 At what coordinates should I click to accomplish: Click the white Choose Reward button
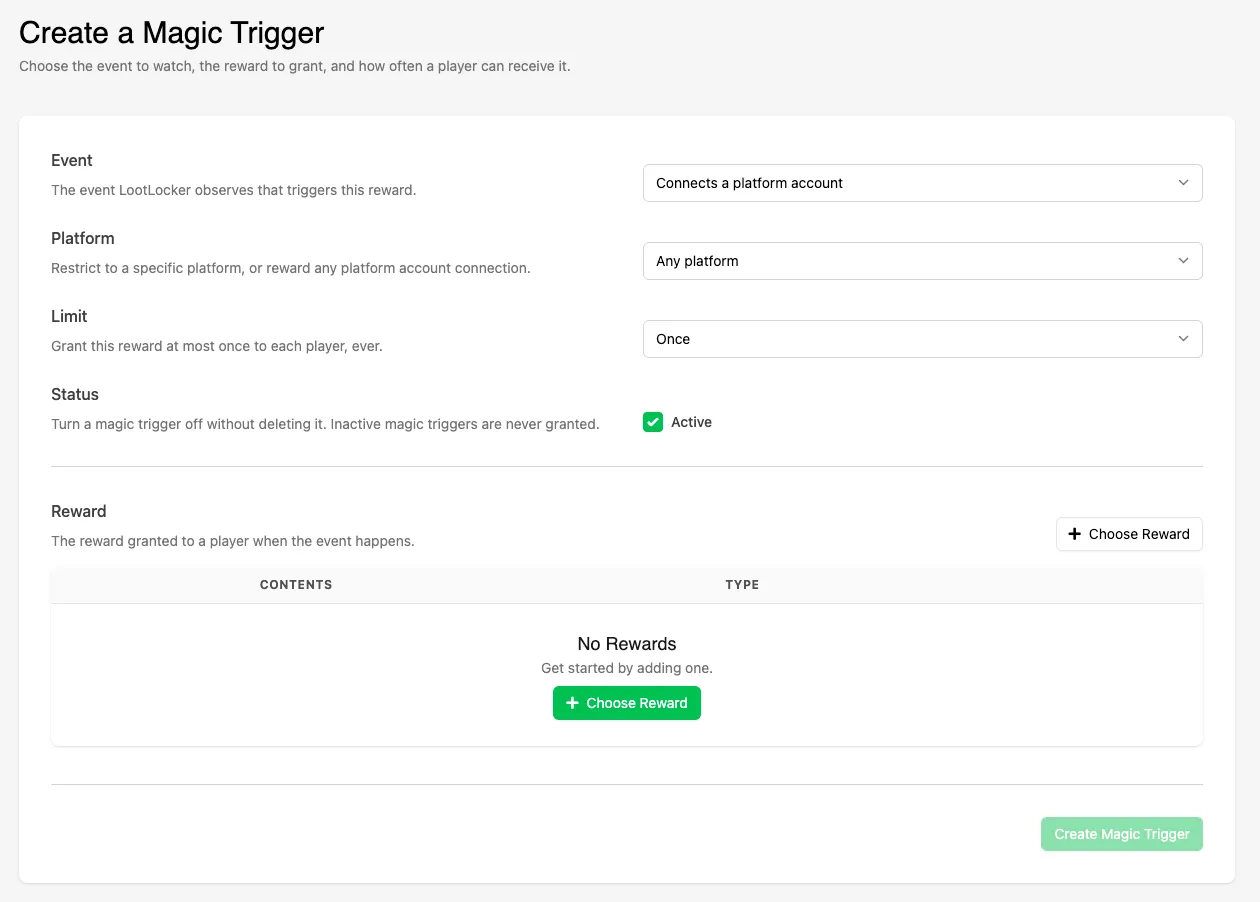1129,534
